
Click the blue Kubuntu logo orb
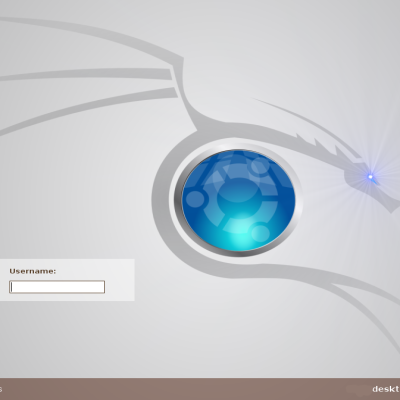(238, 200)
